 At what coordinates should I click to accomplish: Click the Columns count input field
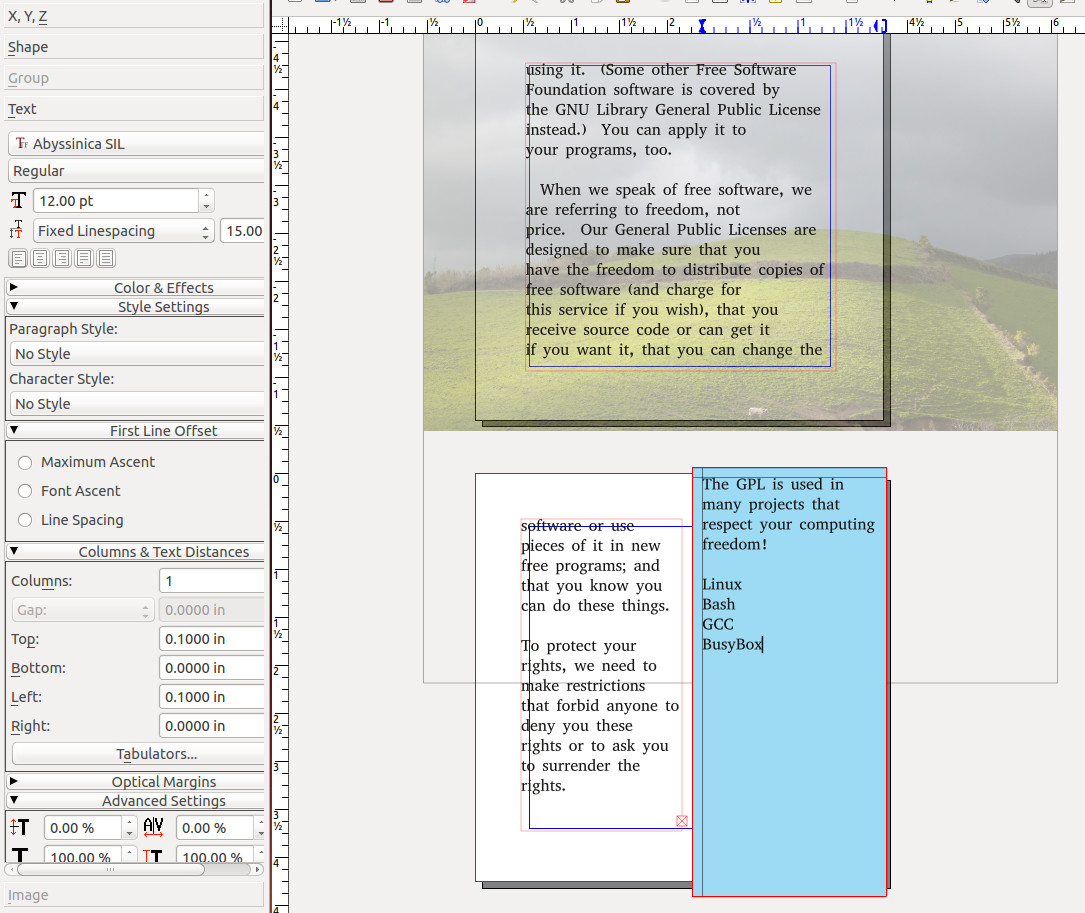pos(211,581)
